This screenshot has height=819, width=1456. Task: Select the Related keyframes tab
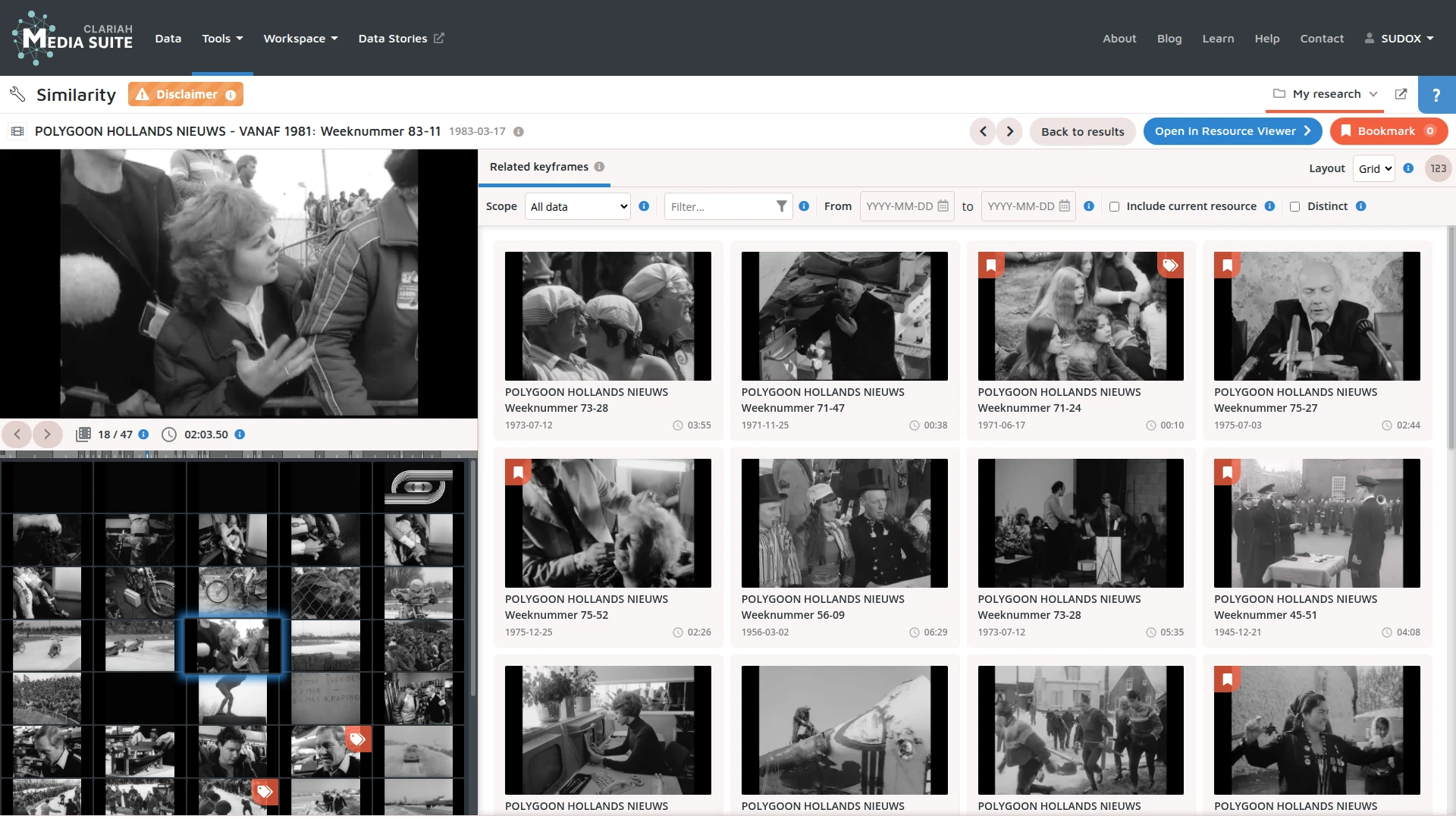pos(539,167)
